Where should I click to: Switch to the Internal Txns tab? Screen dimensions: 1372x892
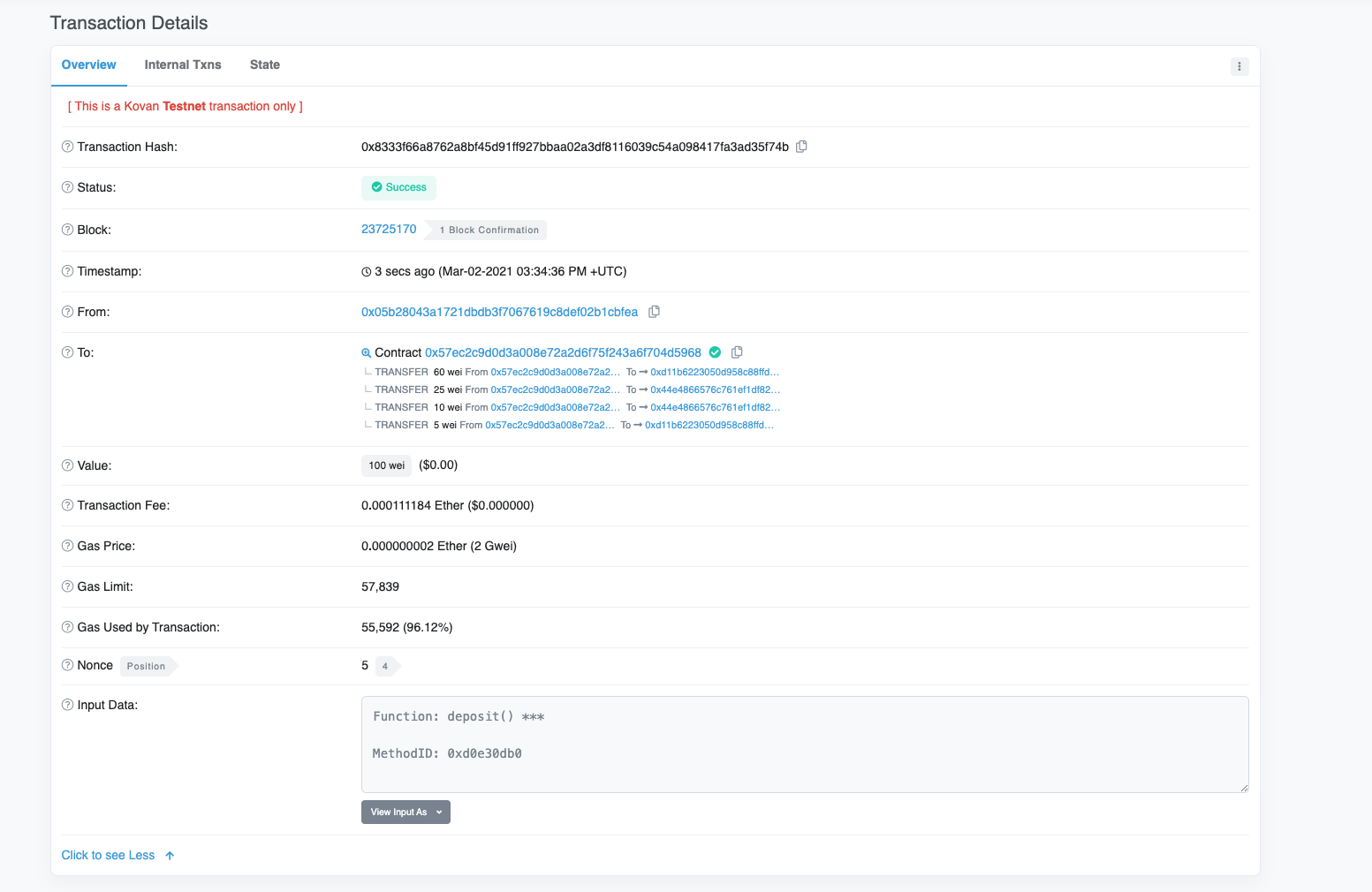click(183, 64)
